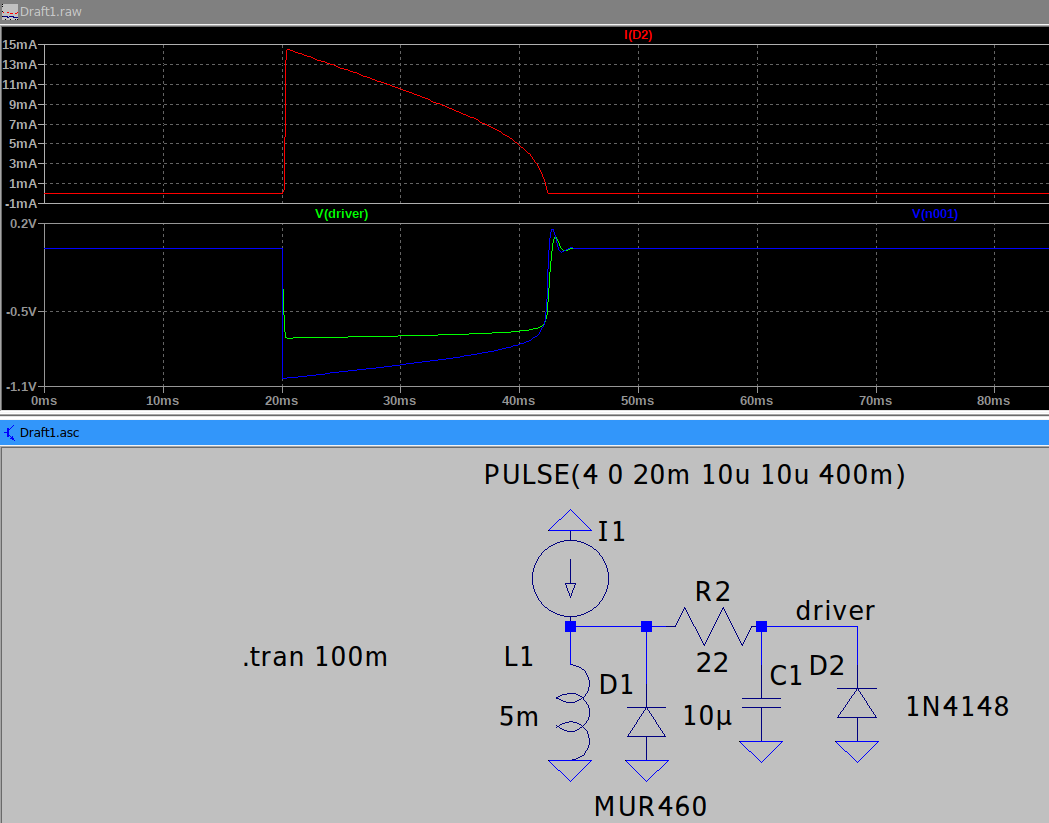Select the D2 diode symbol
This screenshot has height=823, width=1049.
click(857, 703)
